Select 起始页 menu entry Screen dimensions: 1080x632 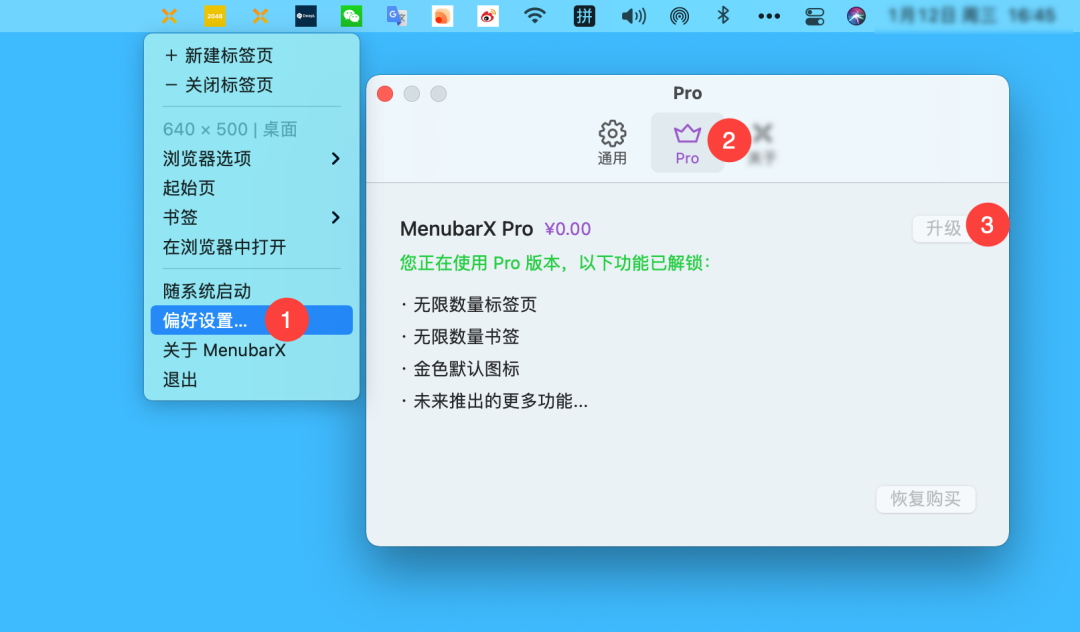[251, 188]
